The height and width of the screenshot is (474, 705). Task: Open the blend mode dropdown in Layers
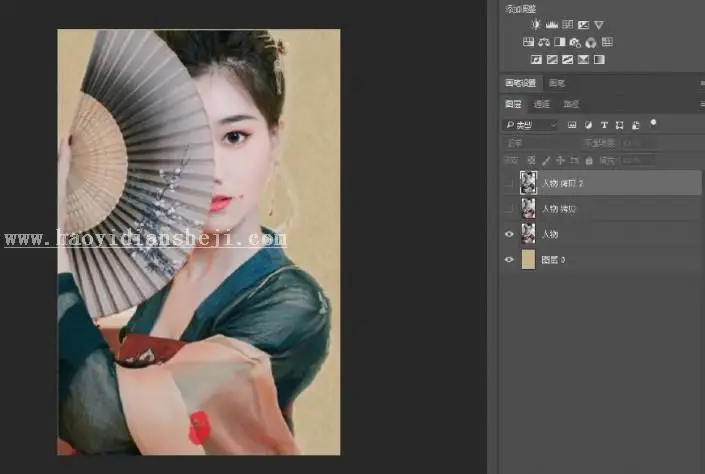(x=540, y=143)
